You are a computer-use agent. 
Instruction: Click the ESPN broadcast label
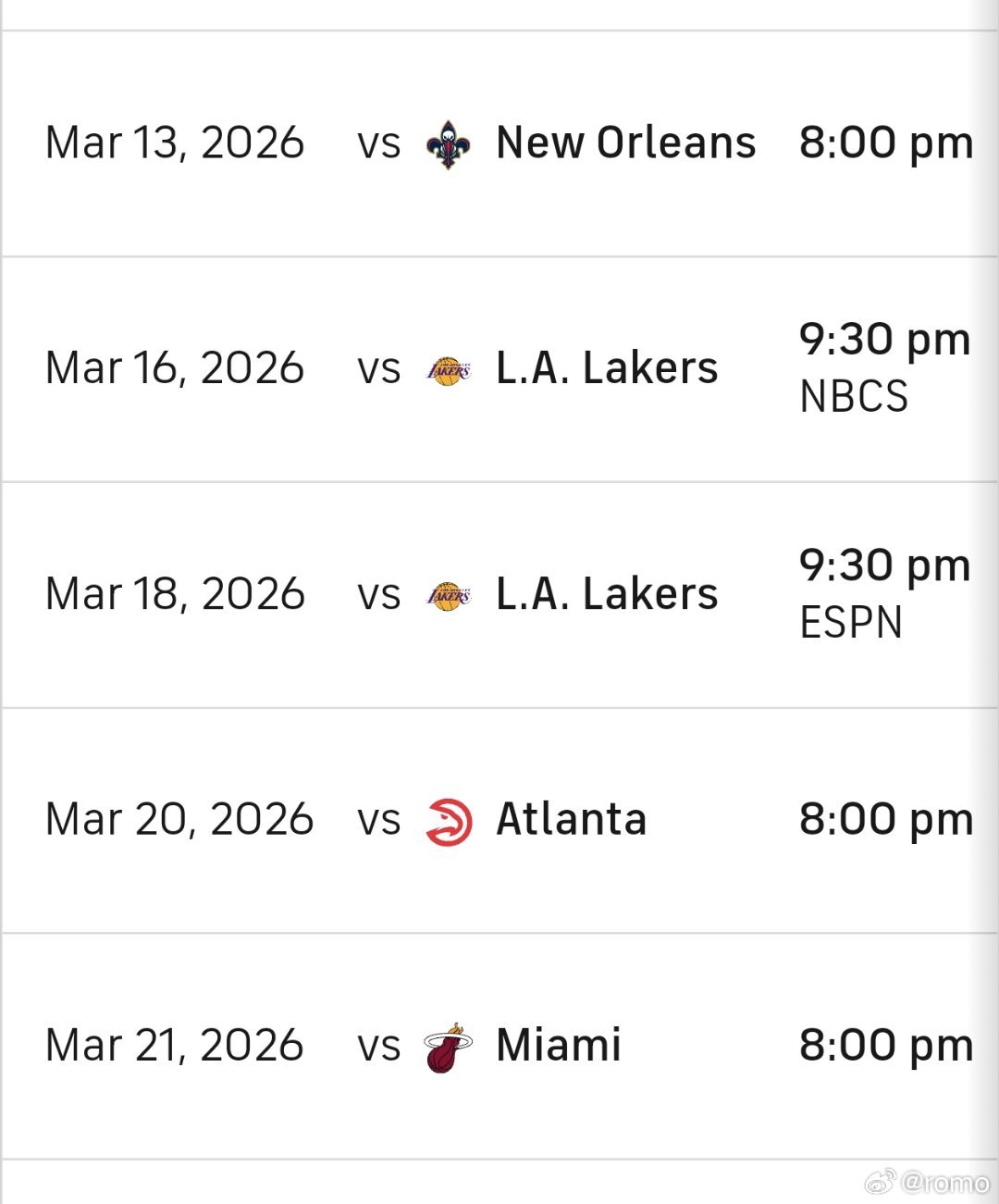click(851, 623)
